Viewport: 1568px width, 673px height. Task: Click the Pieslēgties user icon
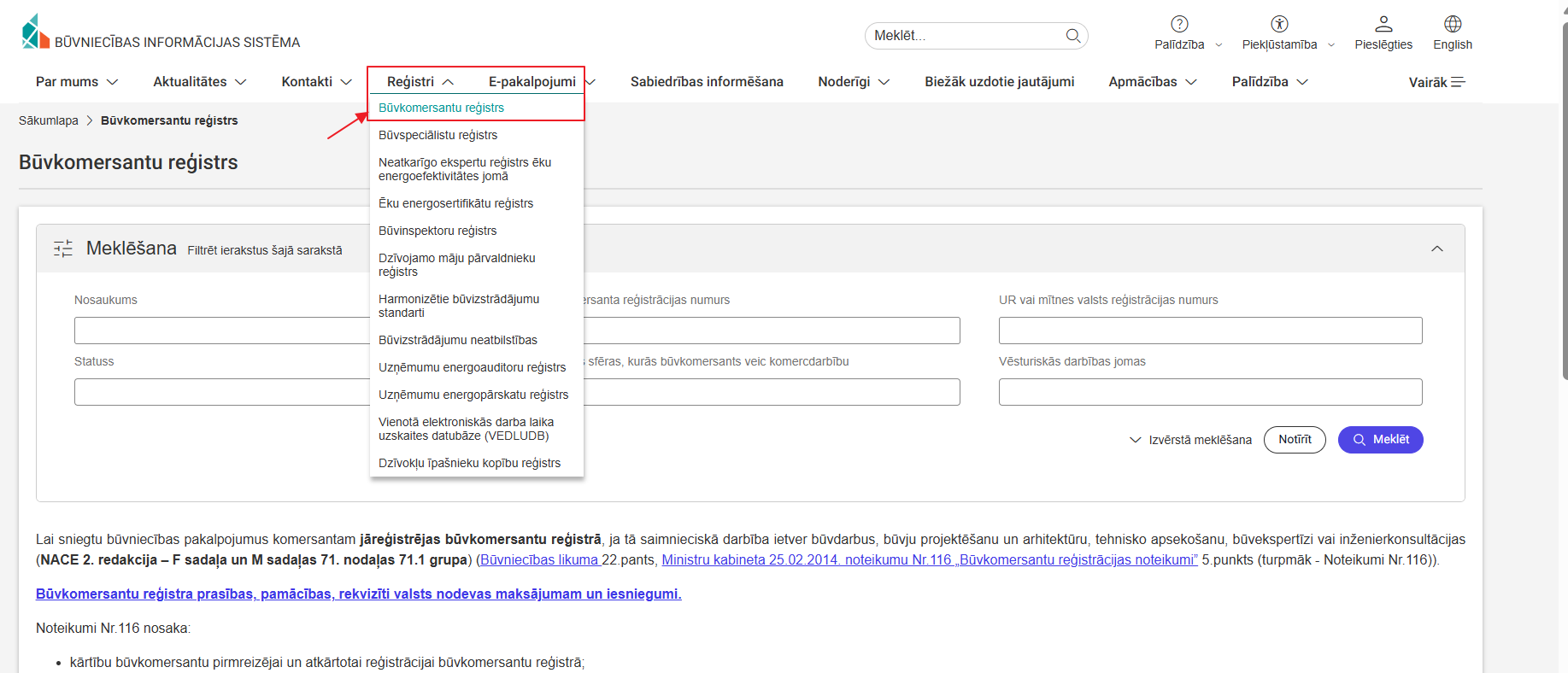[x=1383, y=24]
